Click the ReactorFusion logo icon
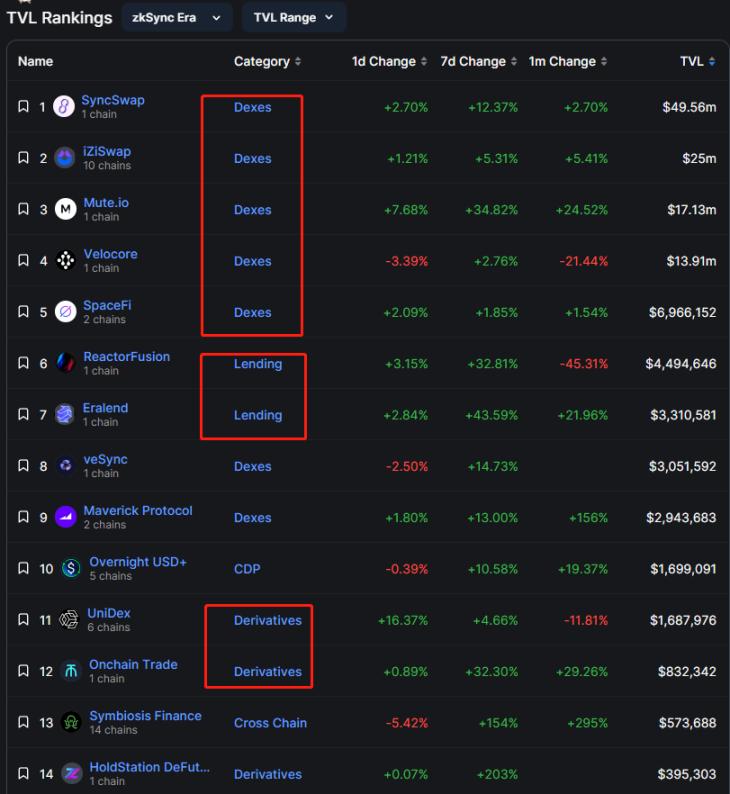This screenshot has width=730, height=794. (x=65, y=363)
